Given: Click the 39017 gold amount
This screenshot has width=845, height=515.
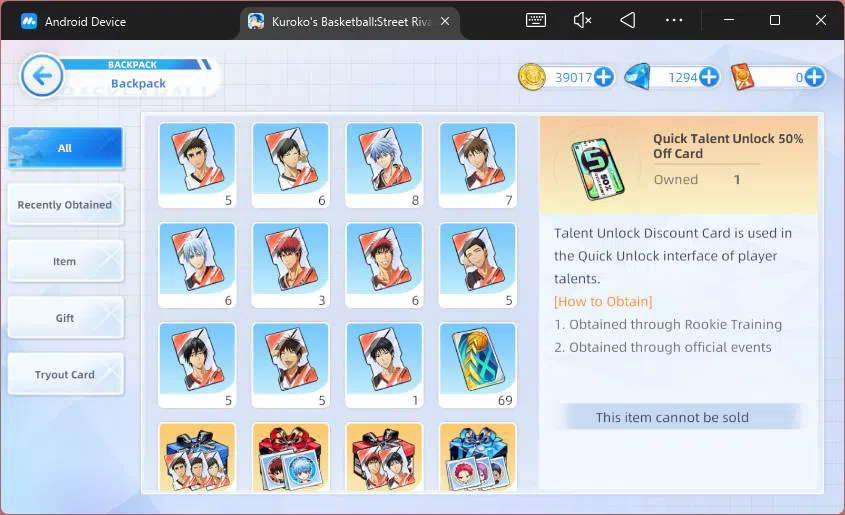Looking at the screenshot, I should (x=574, y=78).
